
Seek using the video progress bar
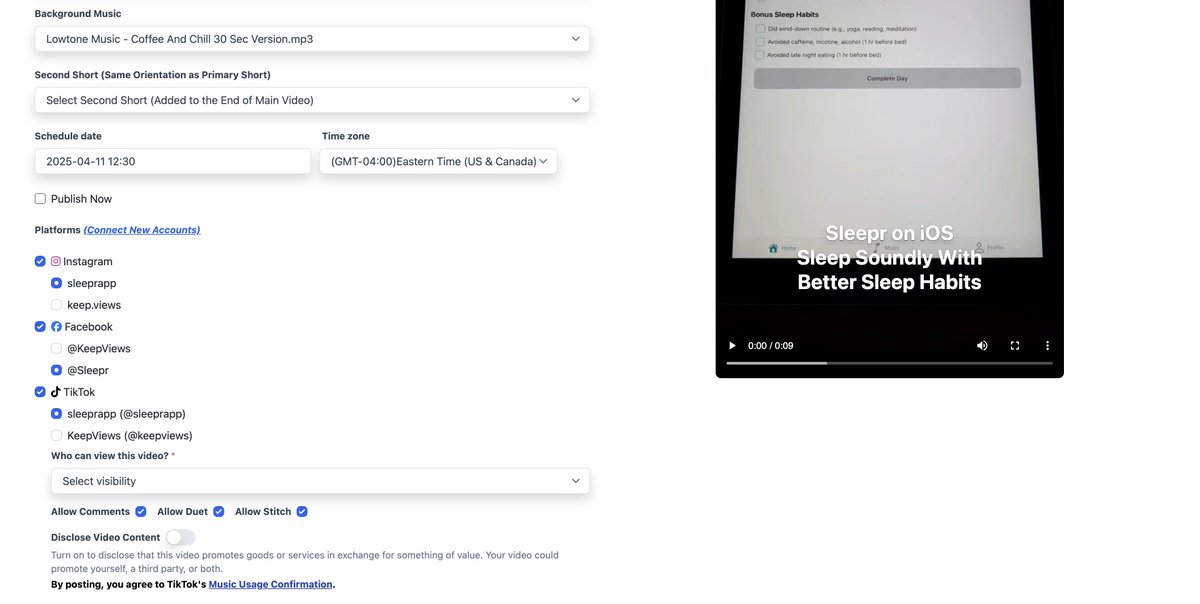point(889,363)
